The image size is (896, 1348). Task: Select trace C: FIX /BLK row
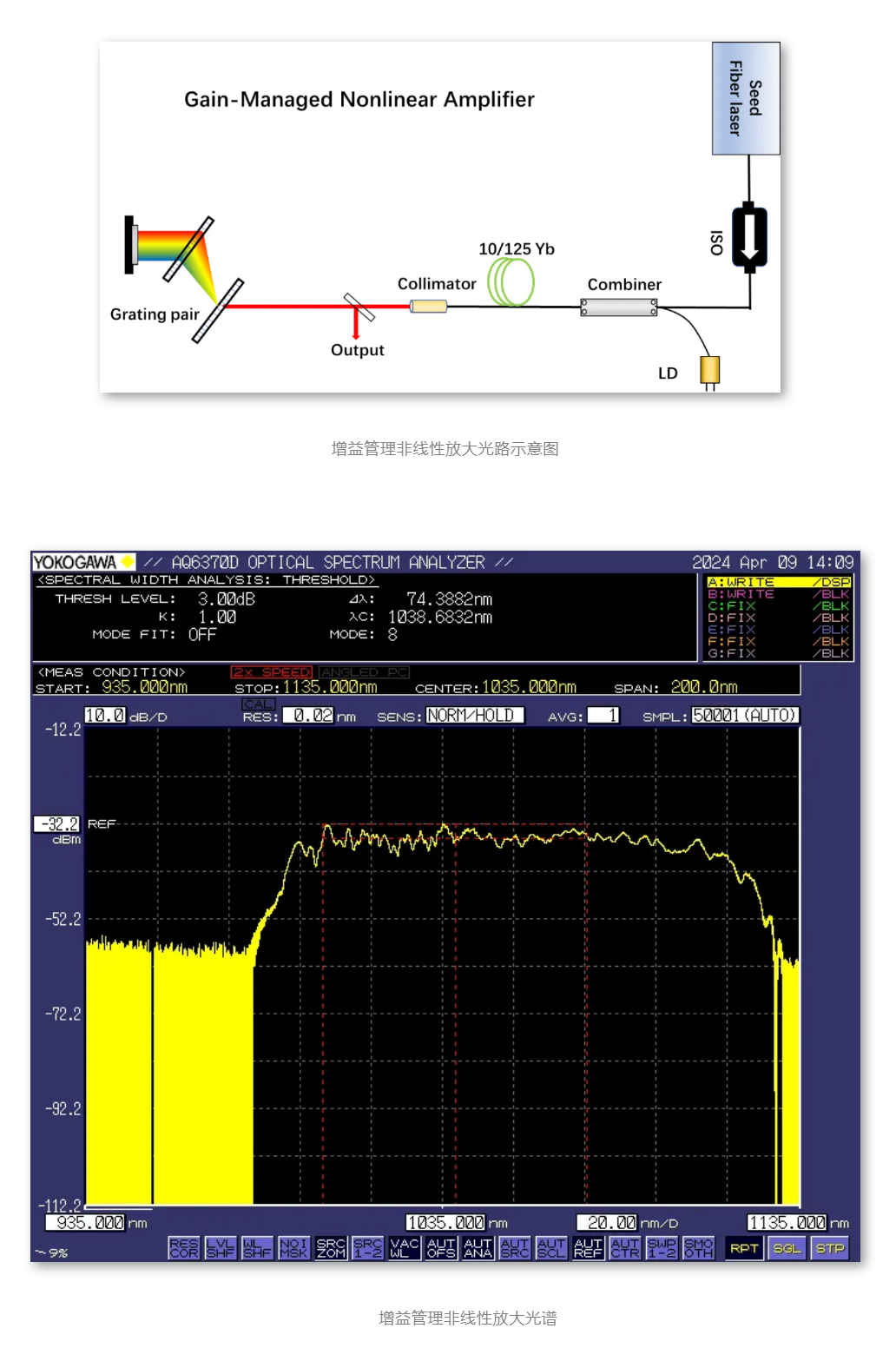click(x=779, y=606)
